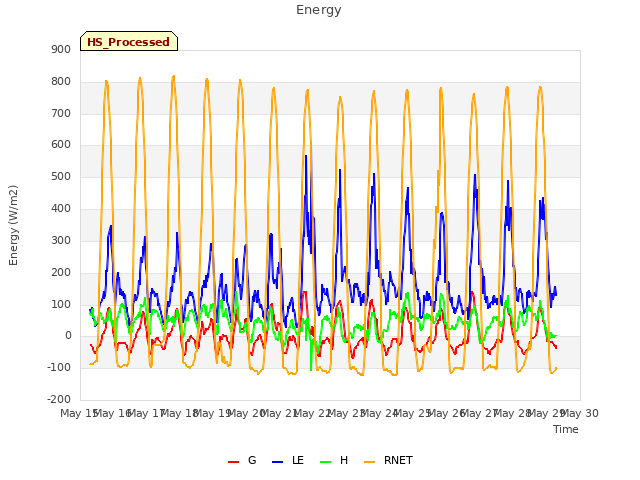Click the HS_Processed annotation label

click(x=129, y=41)
